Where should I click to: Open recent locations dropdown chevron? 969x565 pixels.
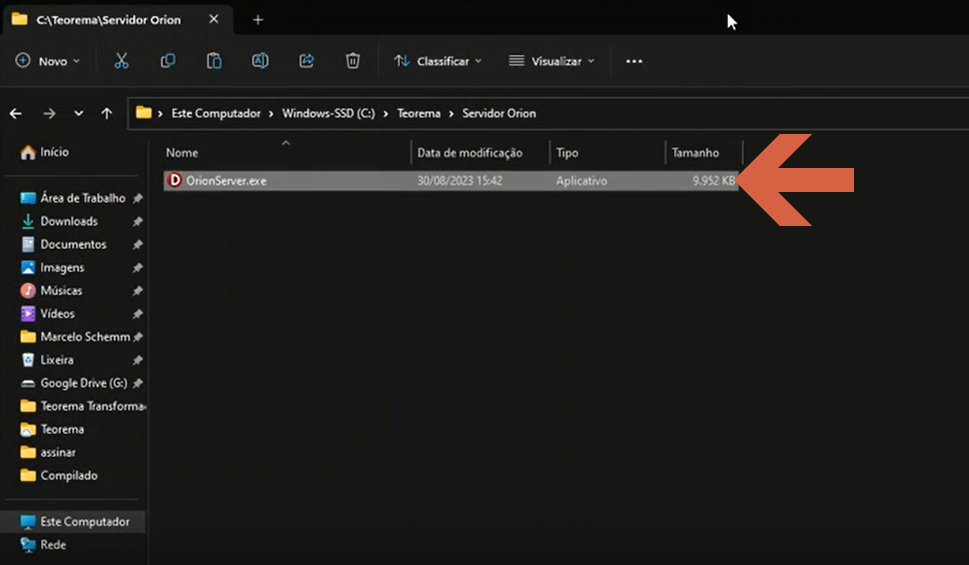point(78,114)
